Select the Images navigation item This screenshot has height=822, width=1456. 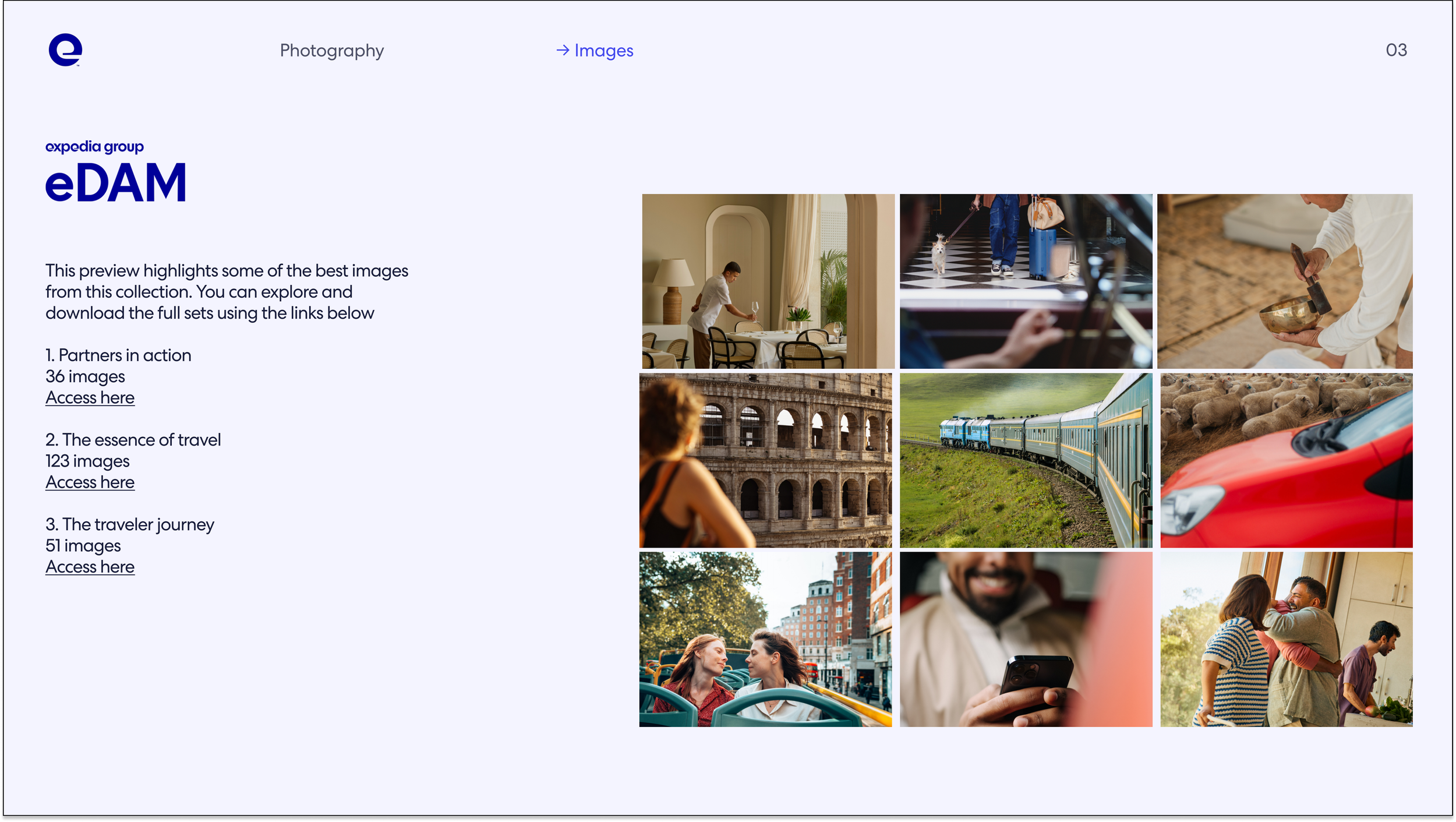pos(603,51)
